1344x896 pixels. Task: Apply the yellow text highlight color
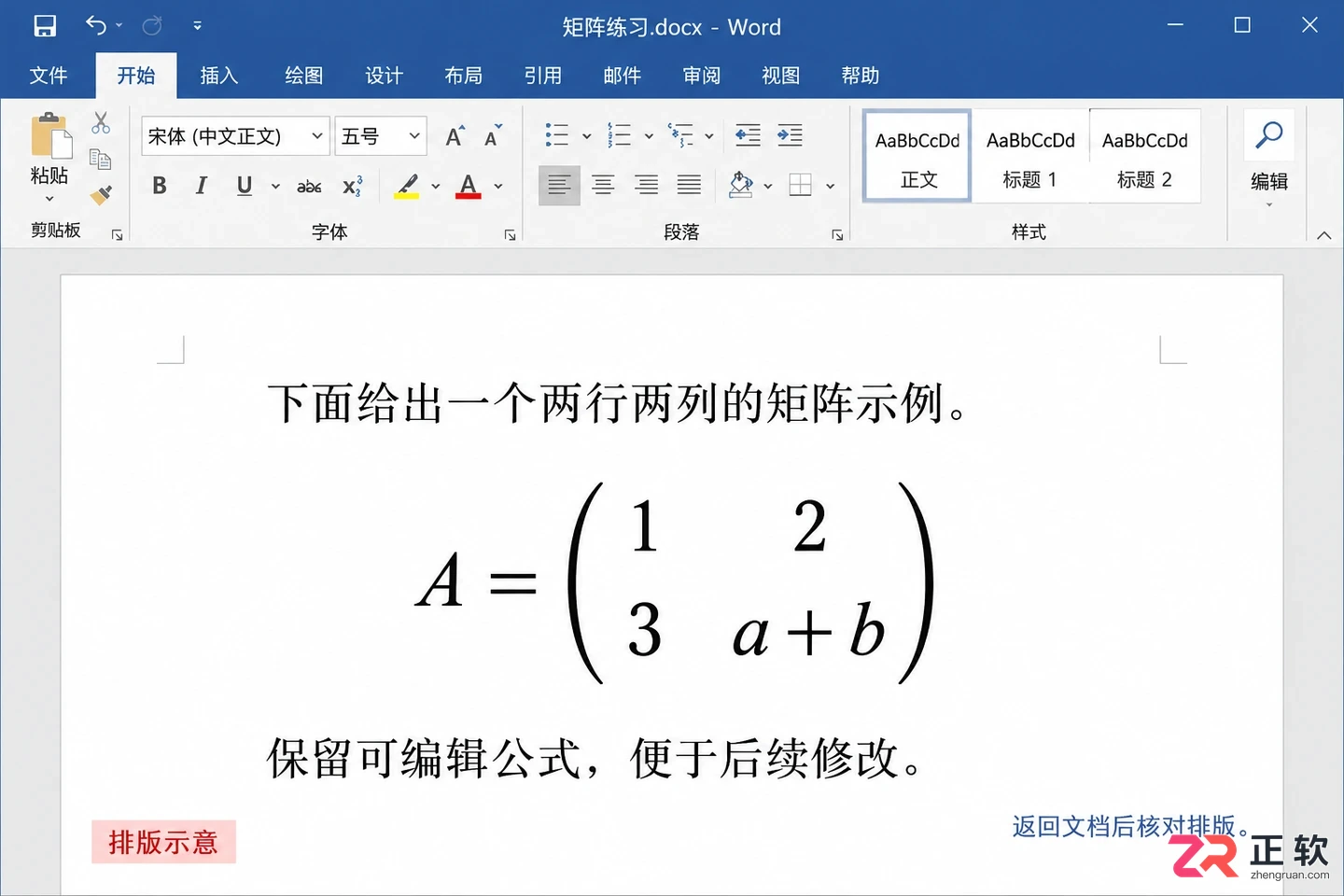coord(406,186)
